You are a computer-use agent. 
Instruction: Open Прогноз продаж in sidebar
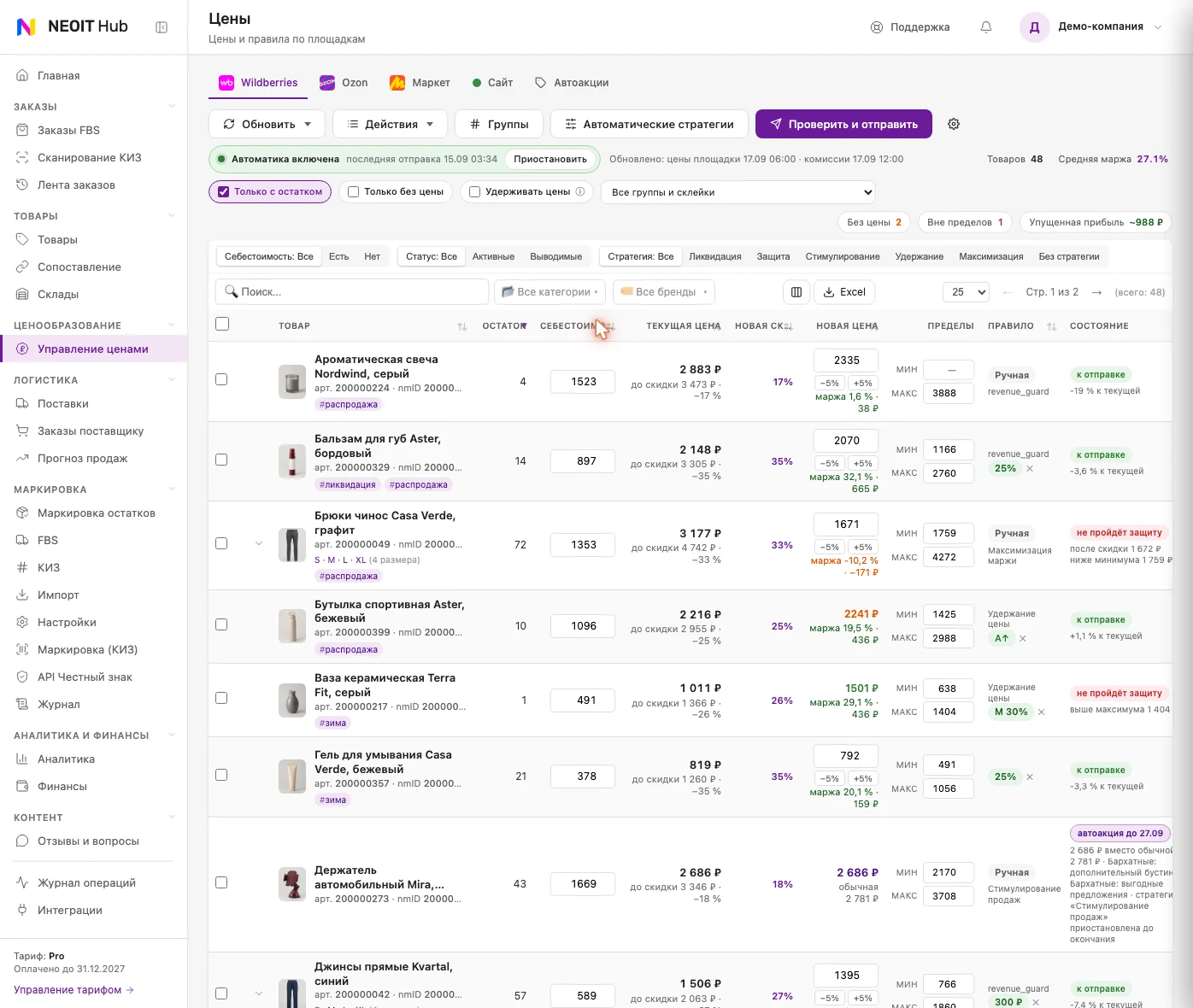click(82, 459)
